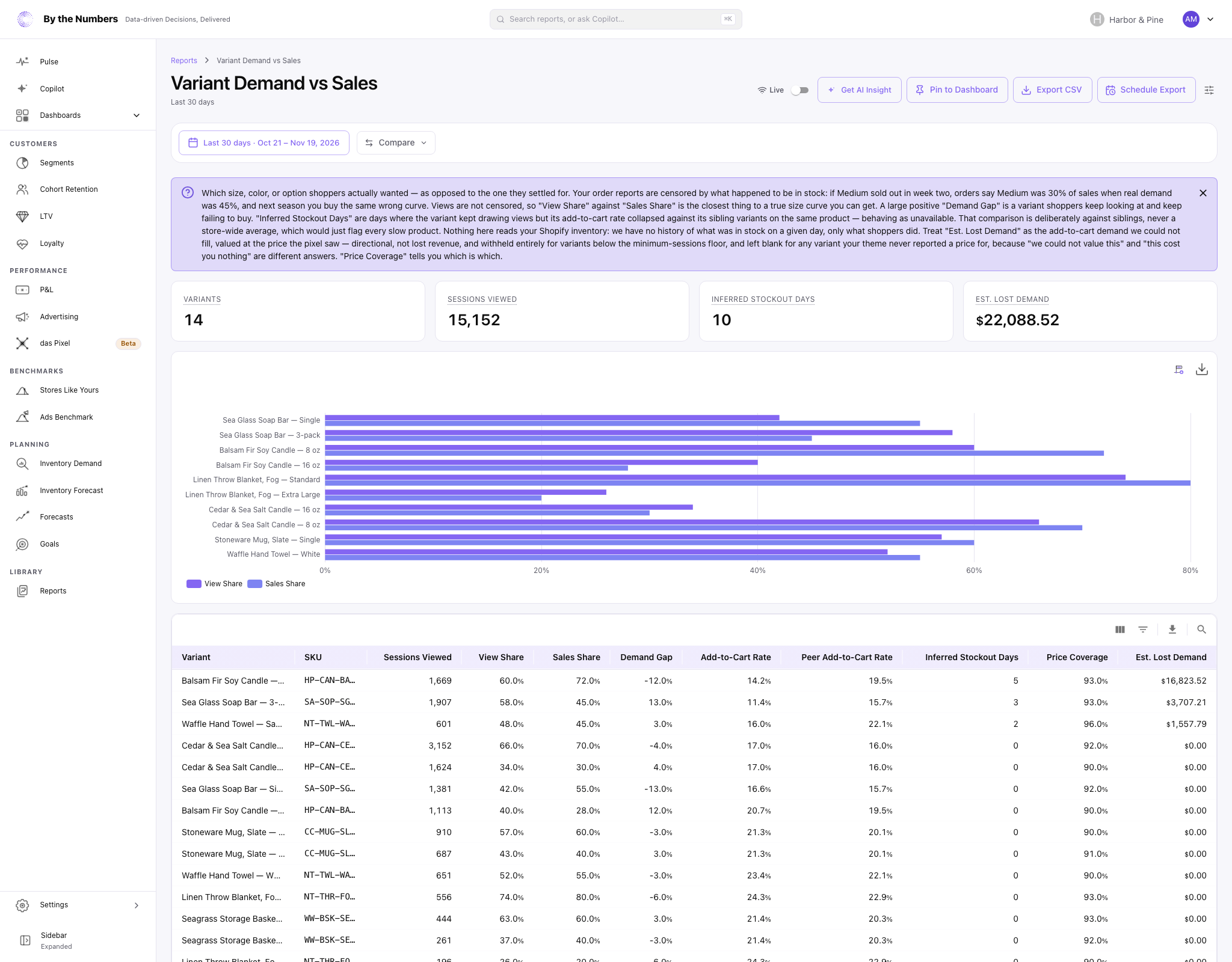Click the Inferred Stockout Days card
This screenshot has width=1232, height=962.
pyautogui.click(x=826, y=311)
